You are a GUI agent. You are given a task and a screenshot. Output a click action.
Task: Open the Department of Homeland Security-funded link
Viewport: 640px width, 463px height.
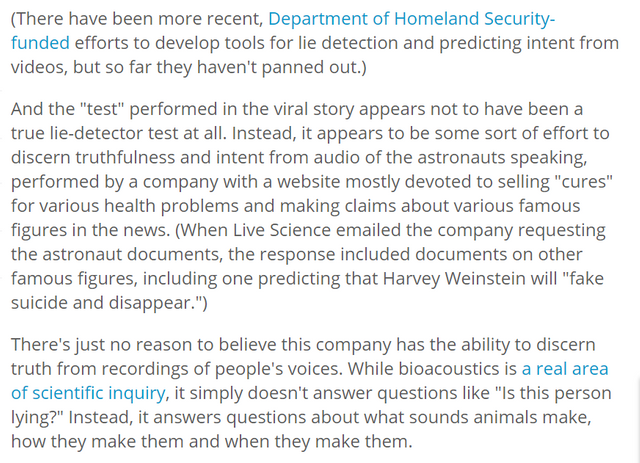[x=412, y=19]
